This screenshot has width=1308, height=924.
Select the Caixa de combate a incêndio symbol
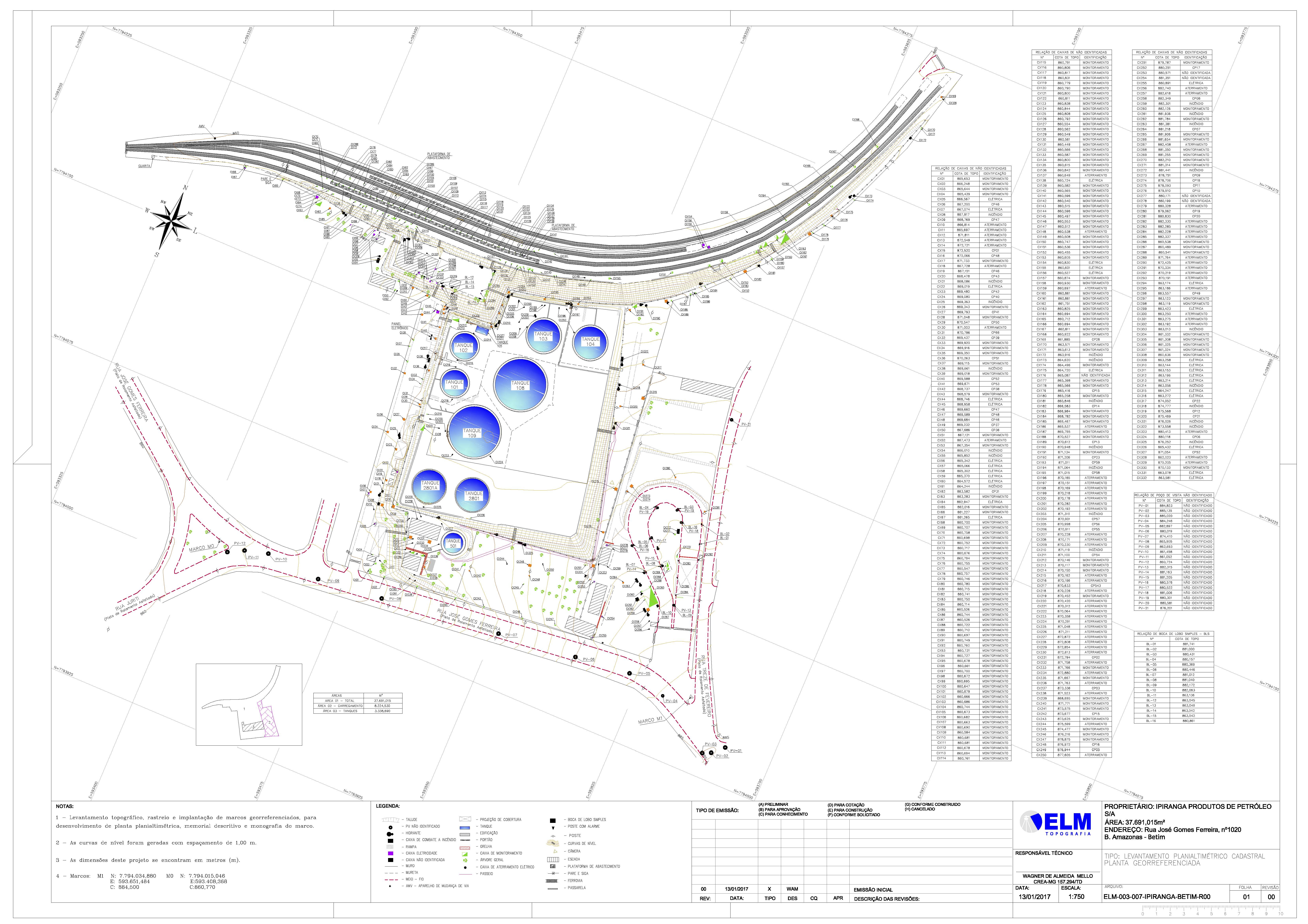(391, 841)
